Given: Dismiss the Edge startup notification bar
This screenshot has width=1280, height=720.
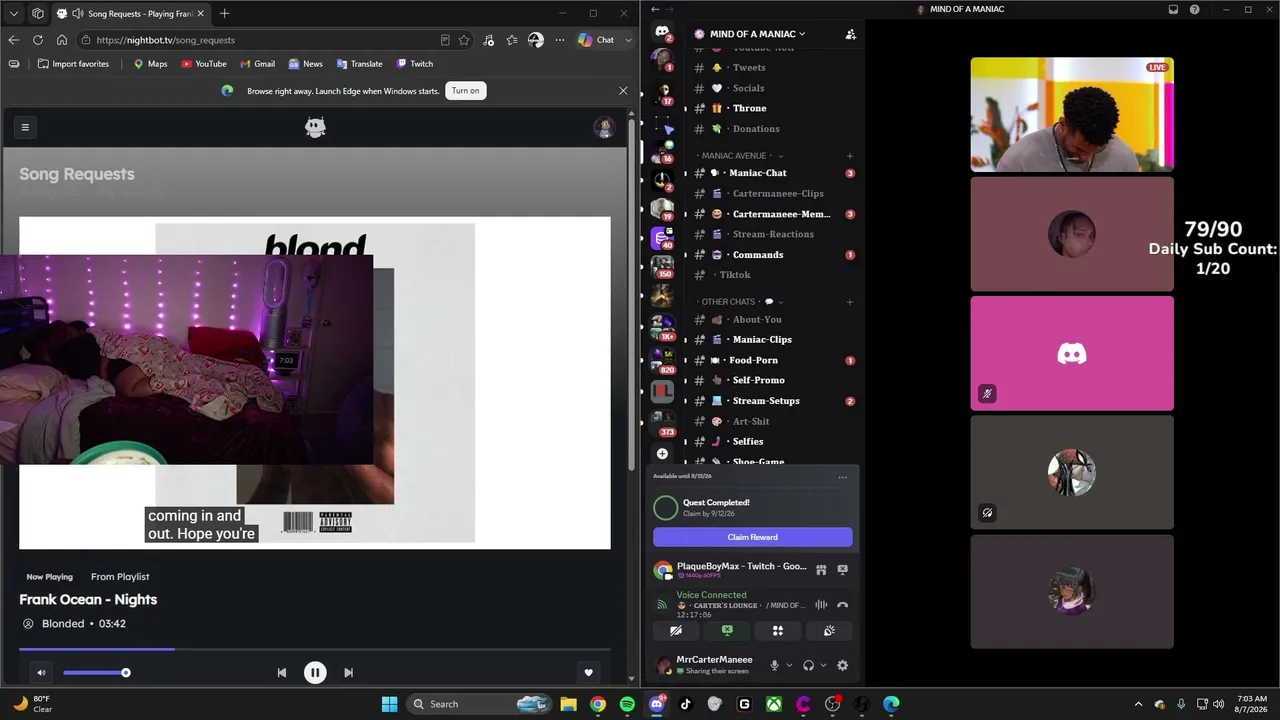Looking at the screenshot, I should 623,90.
